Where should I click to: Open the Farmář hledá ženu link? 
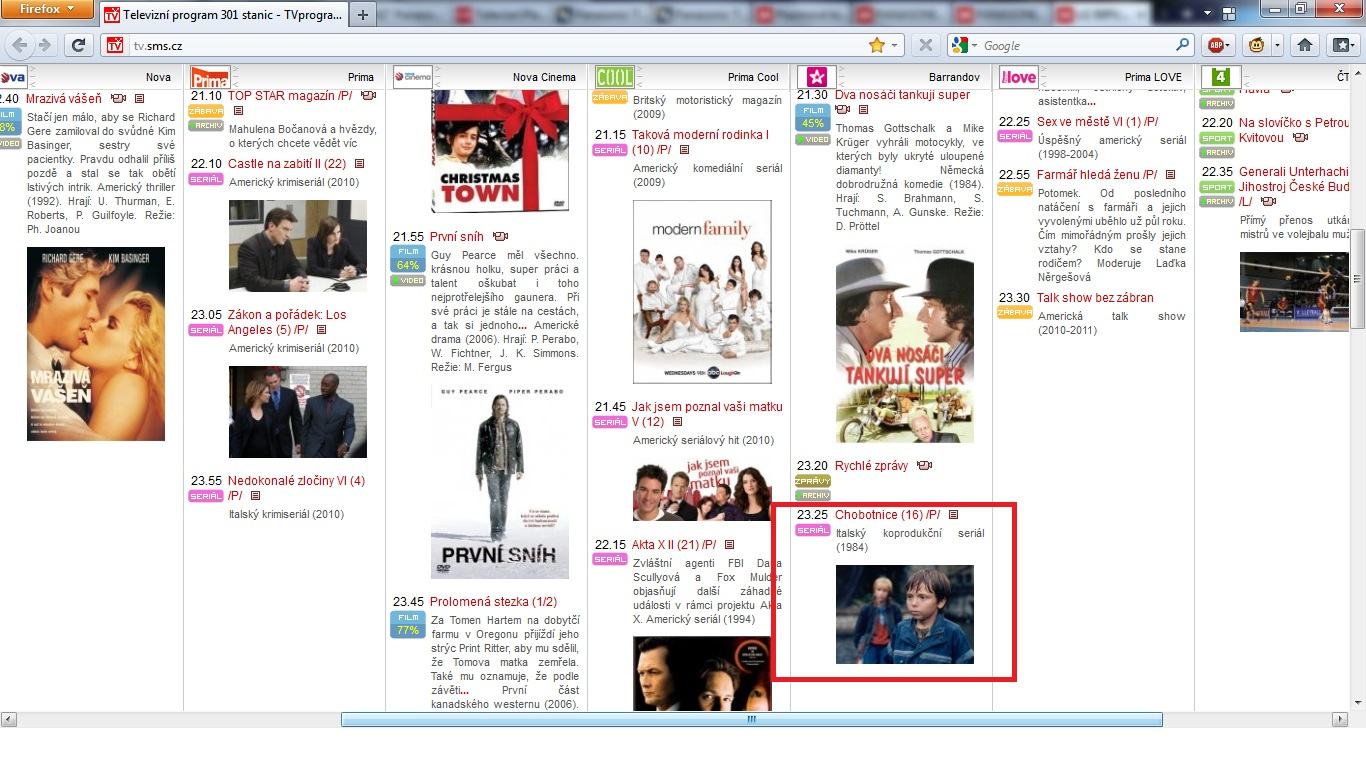coord(1097,175)
